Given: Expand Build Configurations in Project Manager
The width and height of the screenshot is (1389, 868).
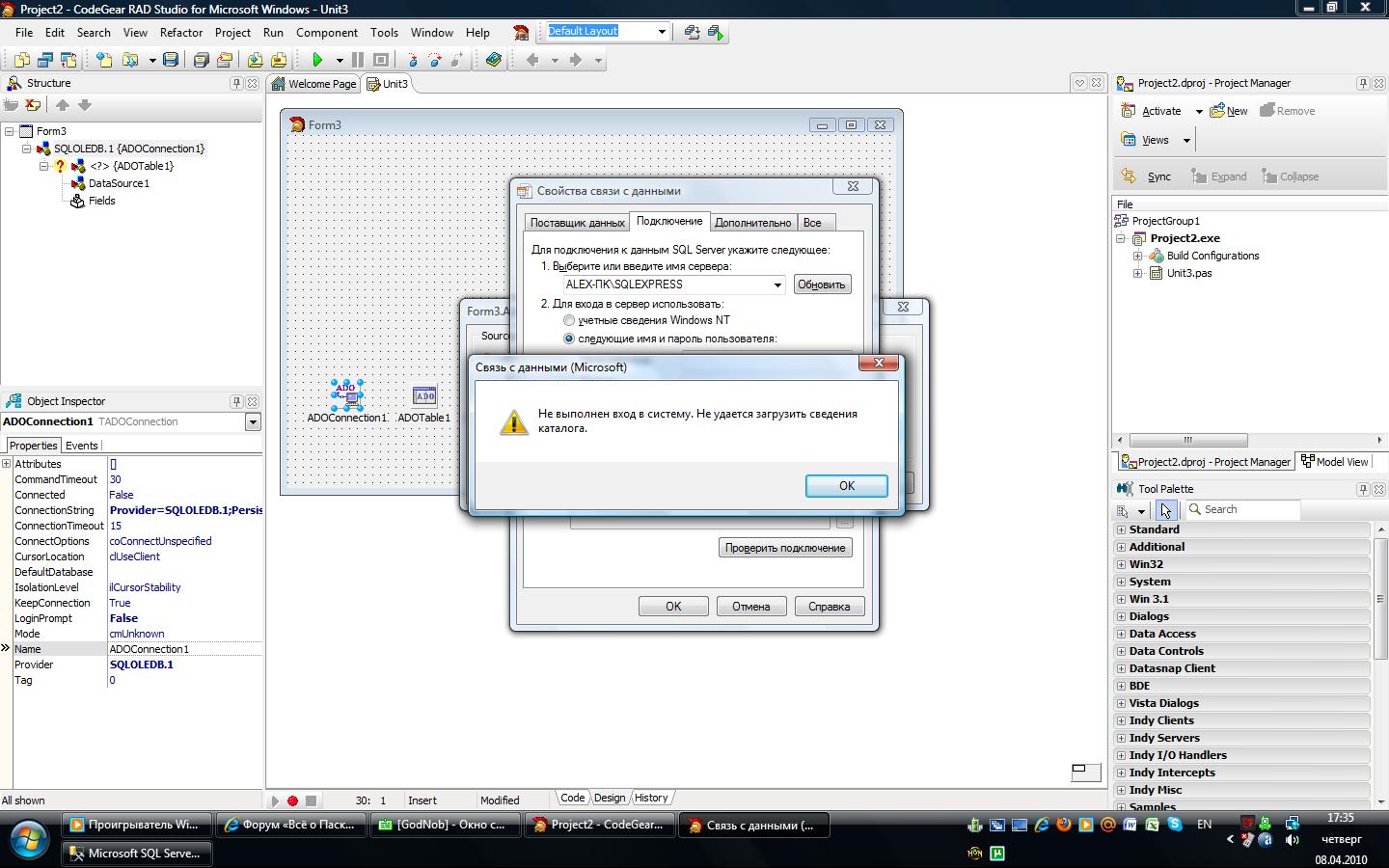Looking at the screenshot, I should tap(1138, 256).
